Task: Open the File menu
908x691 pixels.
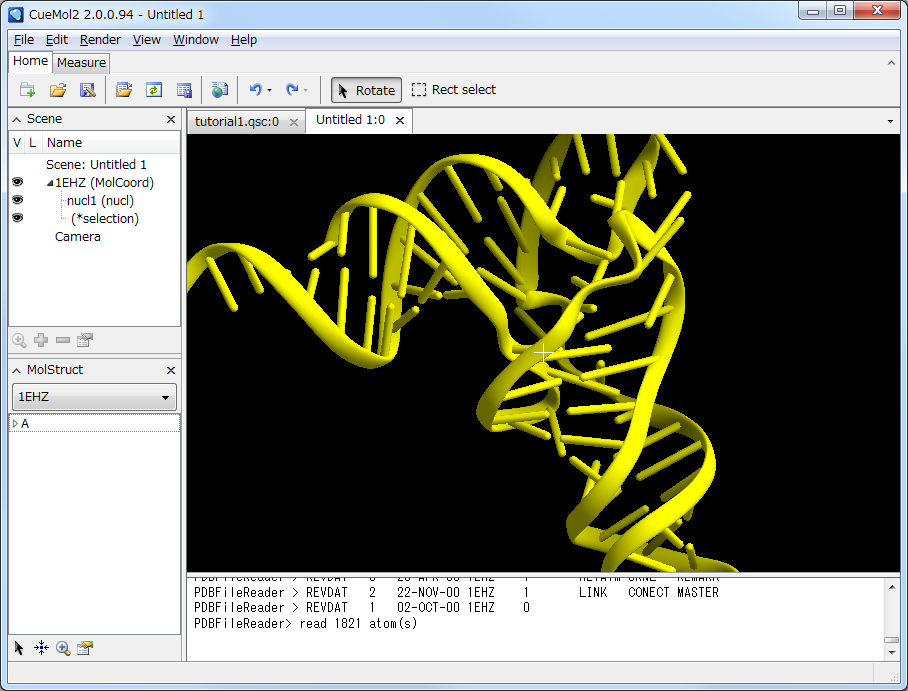Action: click(24, 40)
